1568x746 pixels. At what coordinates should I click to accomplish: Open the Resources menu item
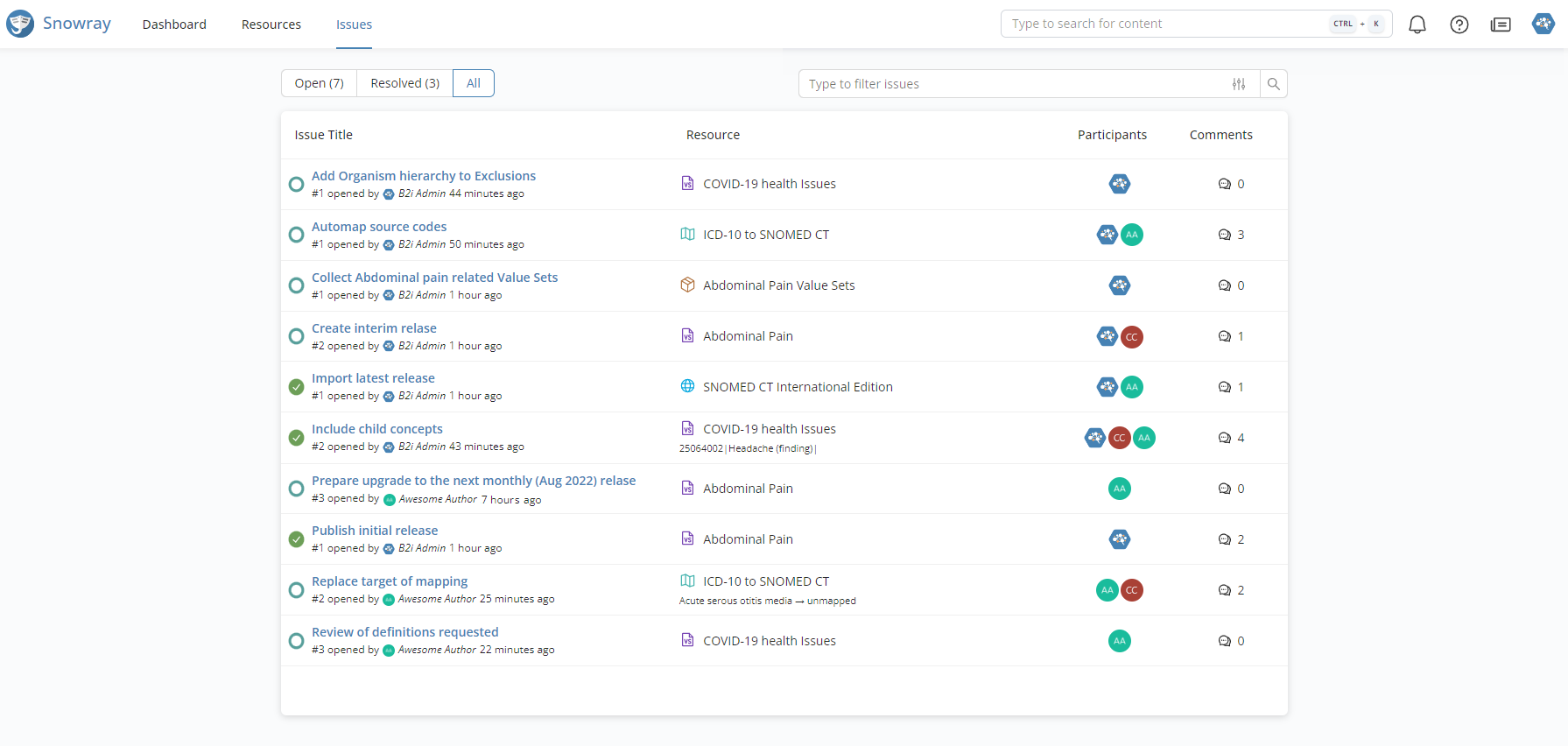click(271, 25)
